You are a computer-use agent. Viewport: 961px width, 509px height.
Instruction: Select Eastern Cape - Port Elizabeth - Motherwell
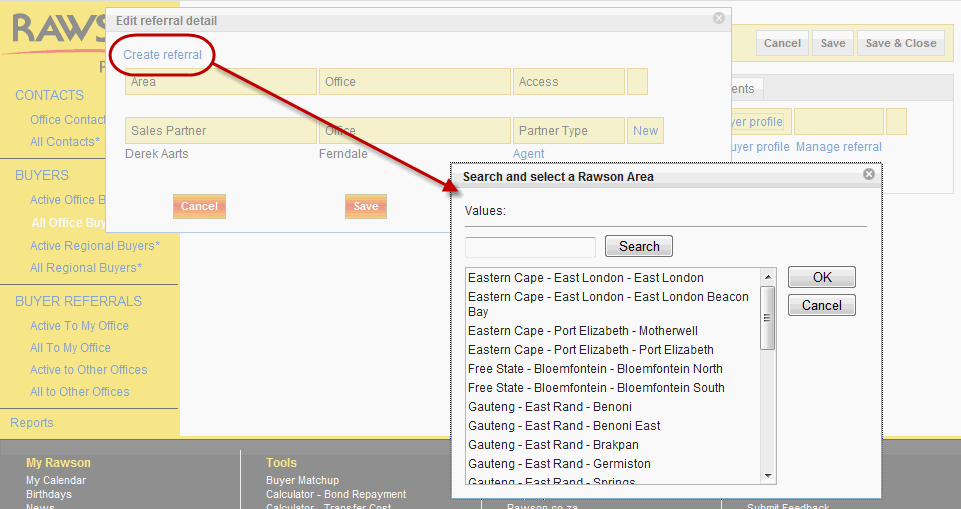pos(582,331)
